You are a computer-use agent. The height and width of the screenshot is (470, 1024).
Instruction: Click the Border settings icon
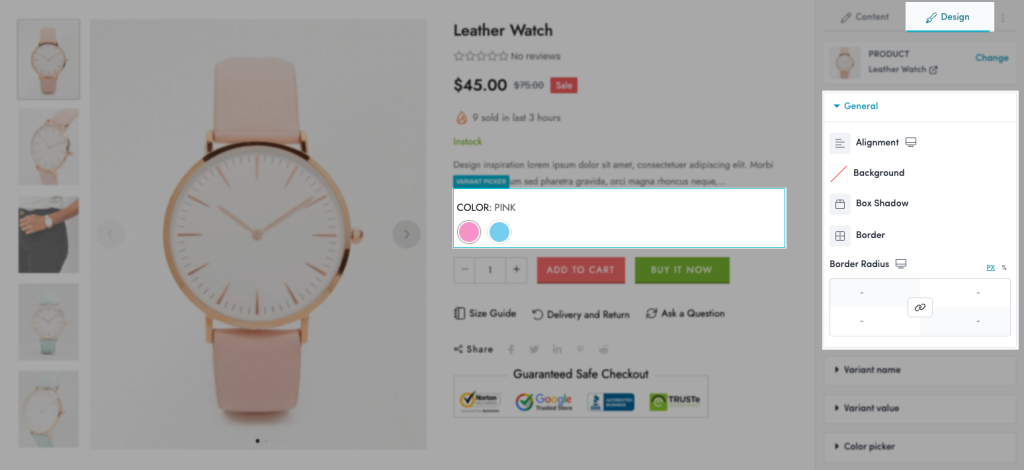click(840, 235)
